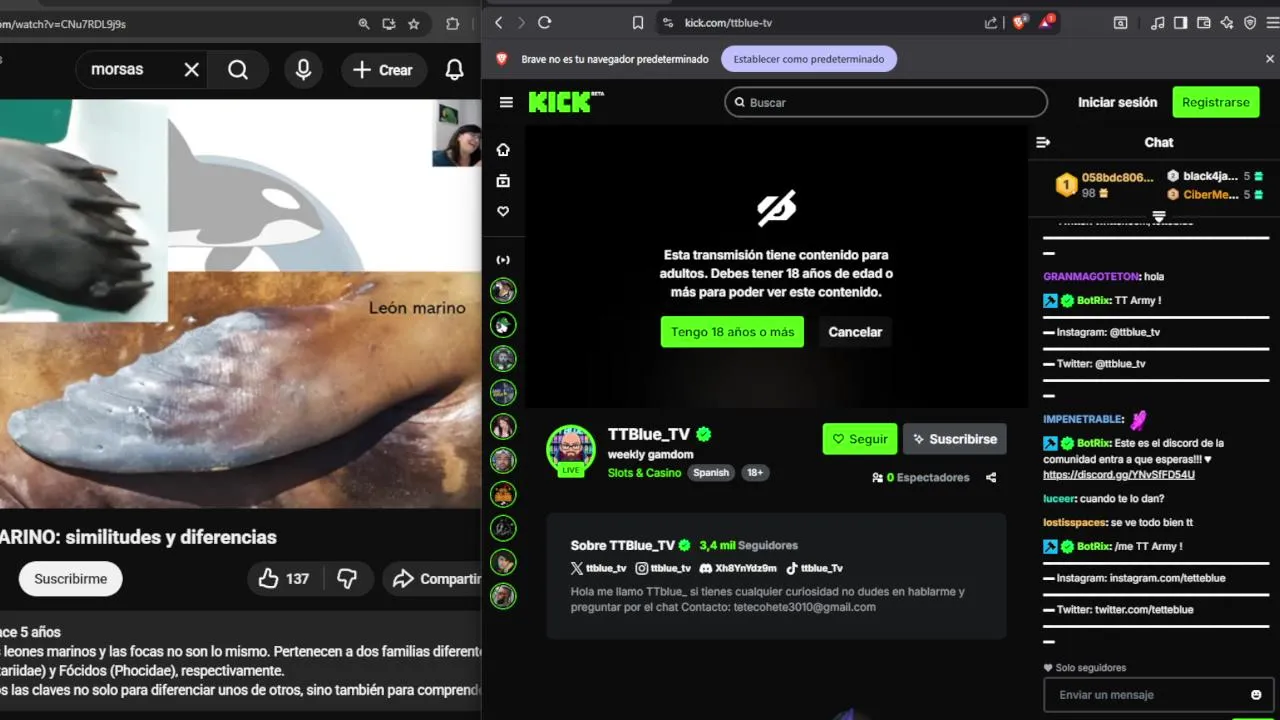Star bookmark the YouTube page
This screenshot has width=1280, height=720.
coord(414,24)
